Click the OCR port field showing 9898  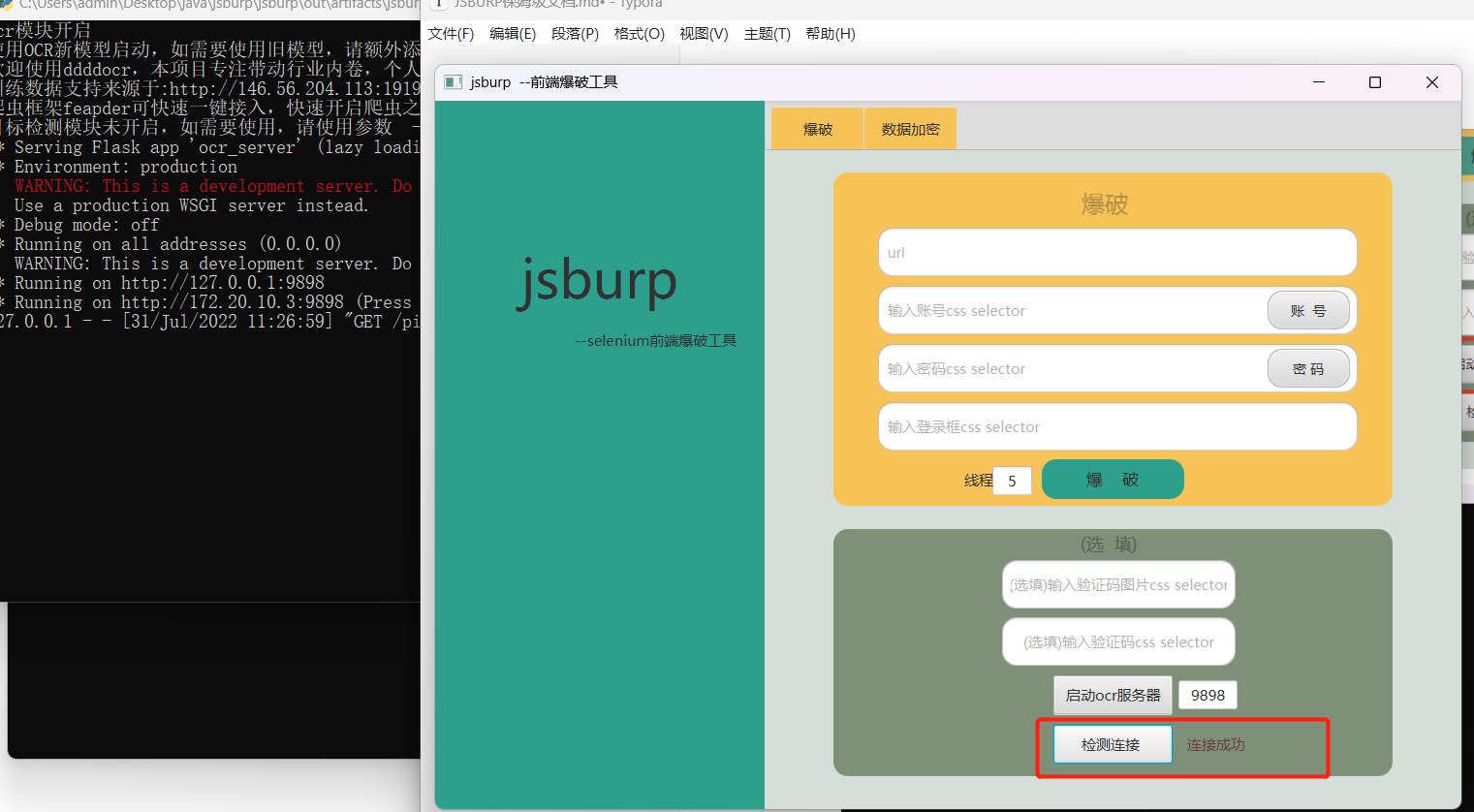[1207, 695]
